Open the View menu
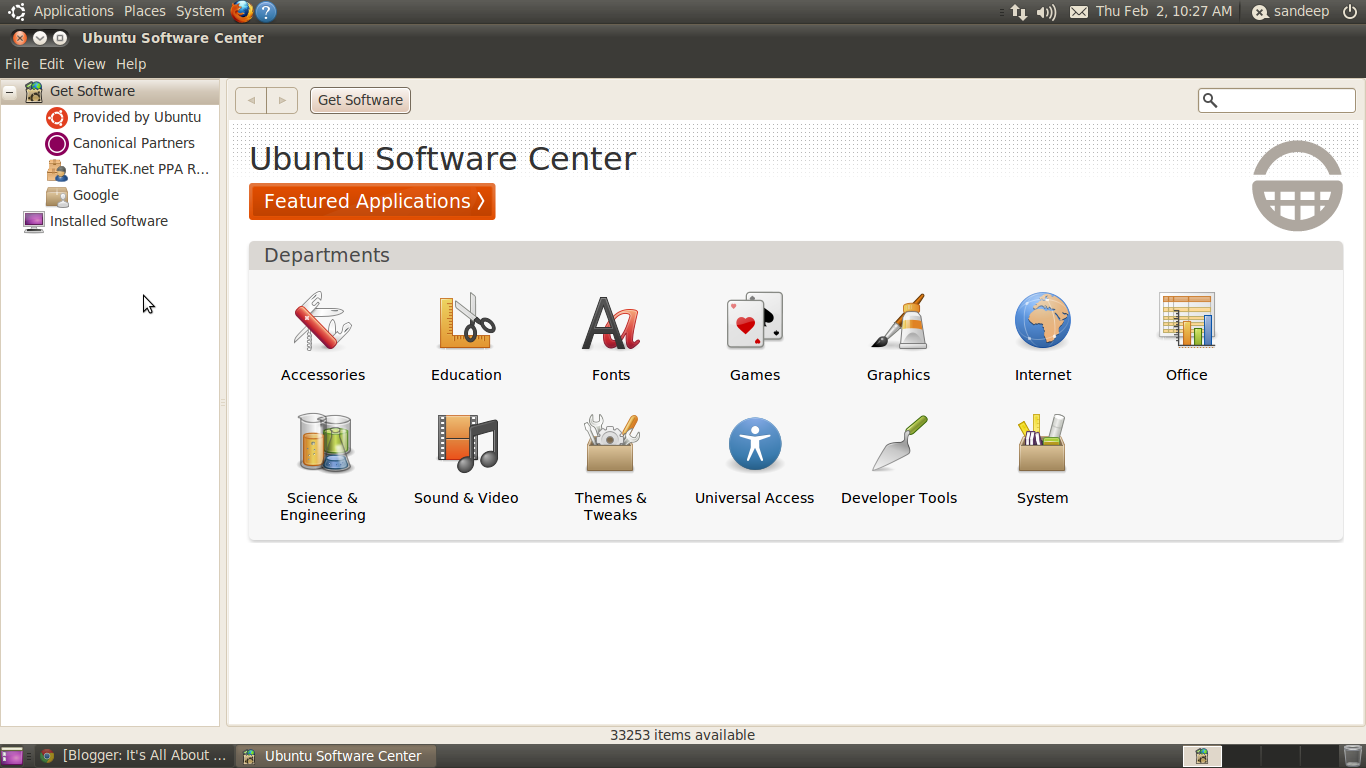Image resolution: width=1366 pixels, height=768 pixels. click(x=89, y=63)
